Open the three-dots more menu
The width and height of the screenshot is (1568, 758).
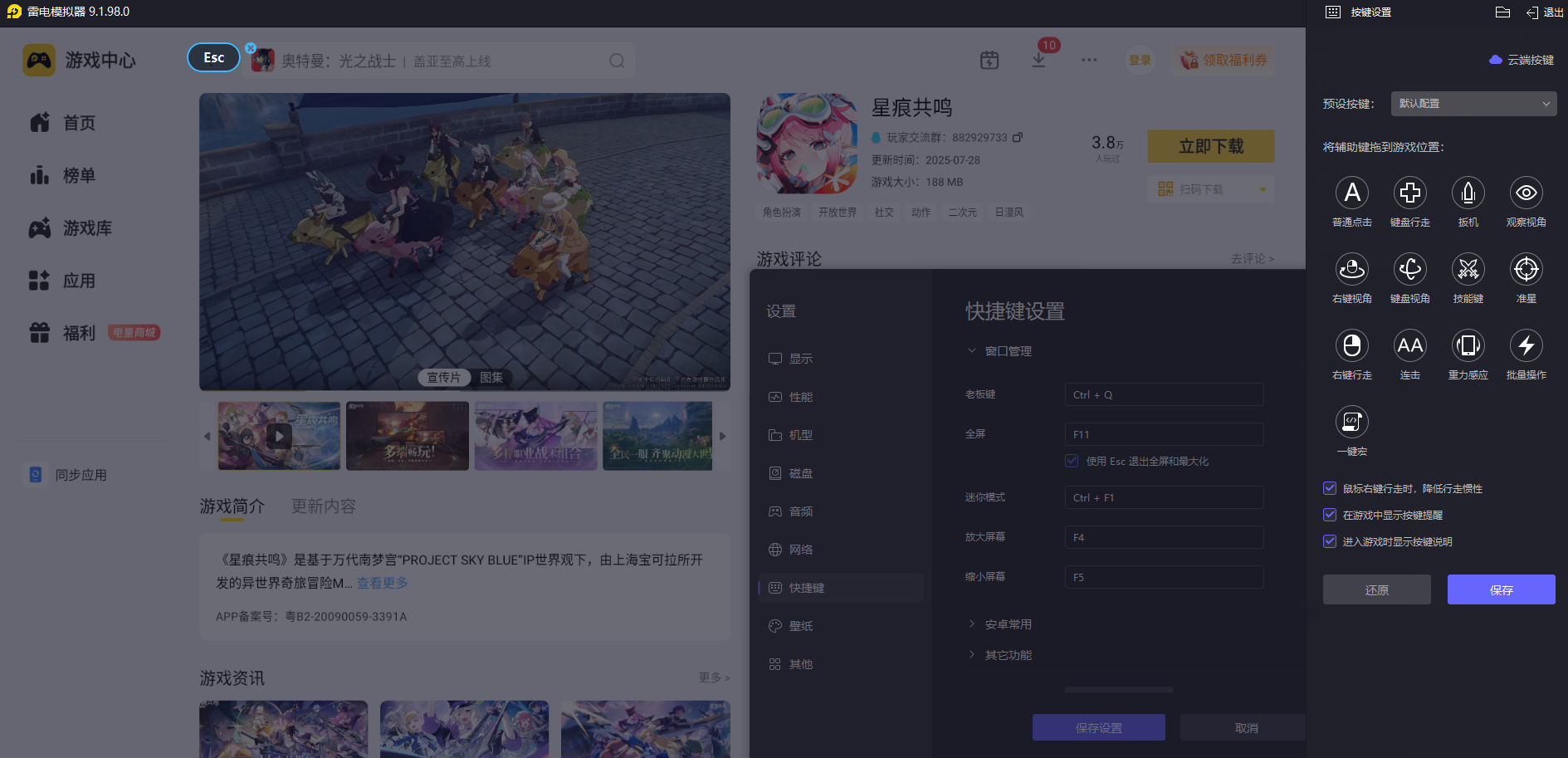point(1089,60)
